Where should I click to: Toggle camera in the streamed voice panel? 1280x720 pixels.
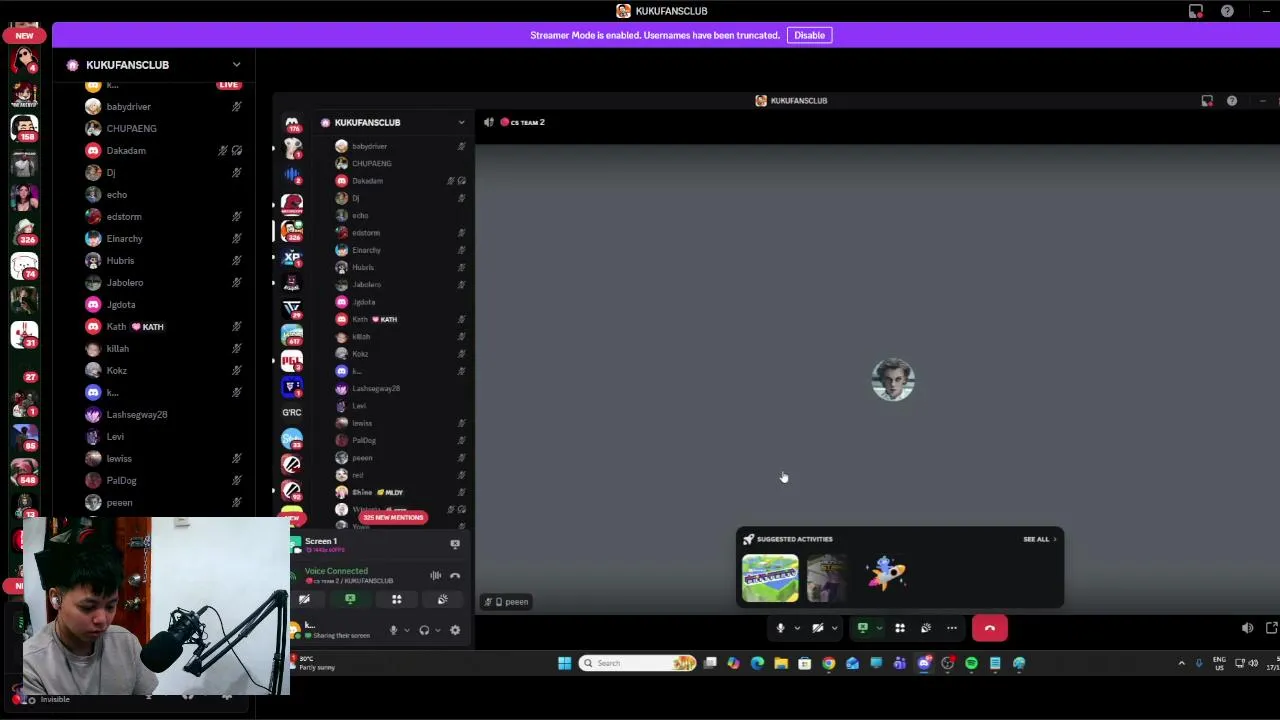304,599
